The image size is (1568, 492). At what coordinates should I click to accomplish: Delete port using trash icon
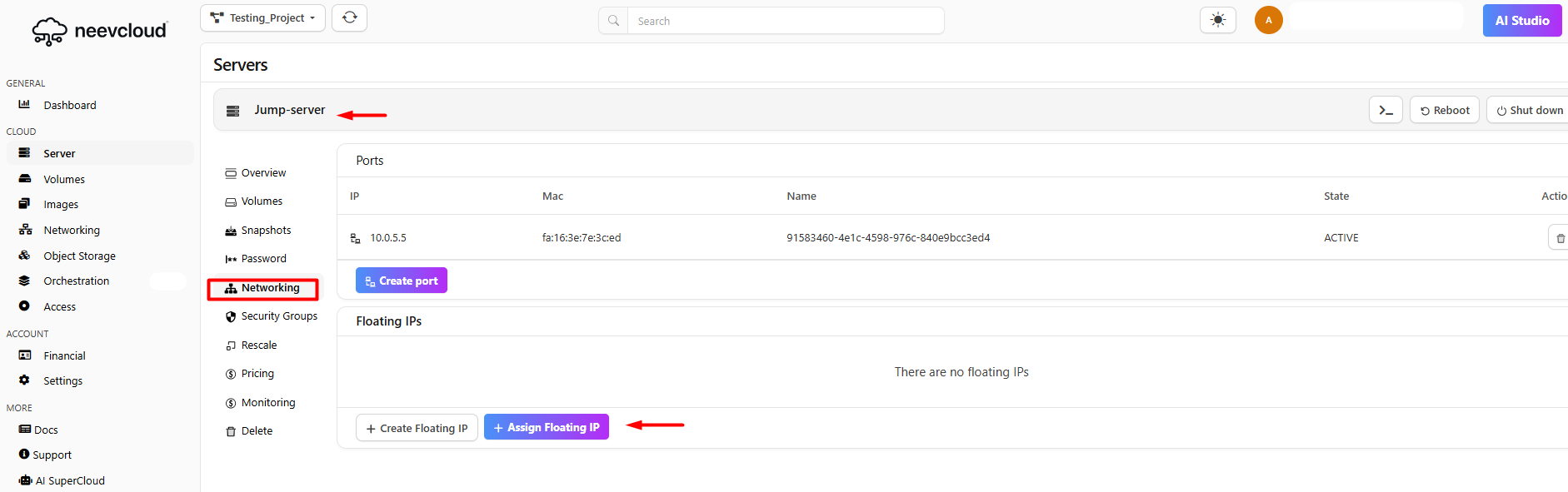(x=1560, y=238)
